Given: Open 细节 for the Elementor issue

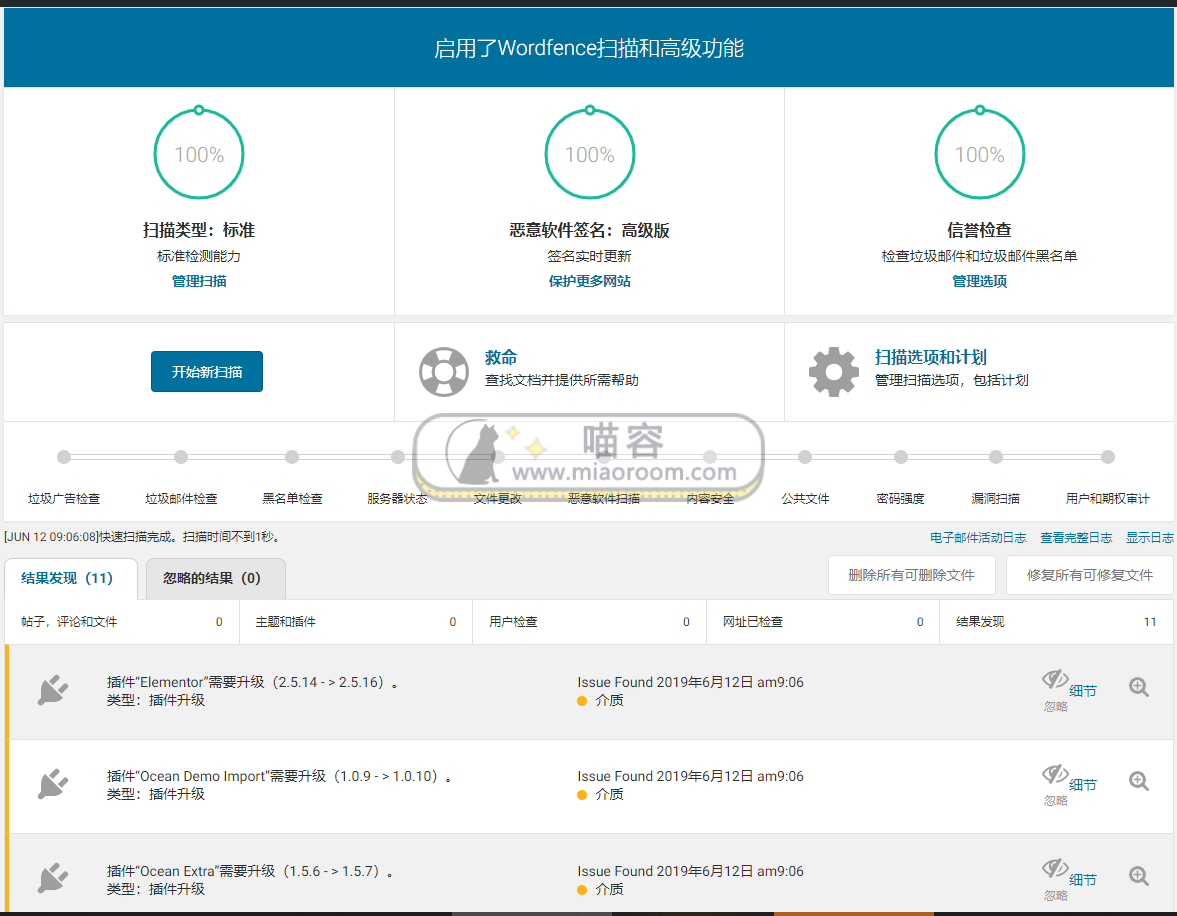Looking at the screenshot, I should coord(1083,691).
